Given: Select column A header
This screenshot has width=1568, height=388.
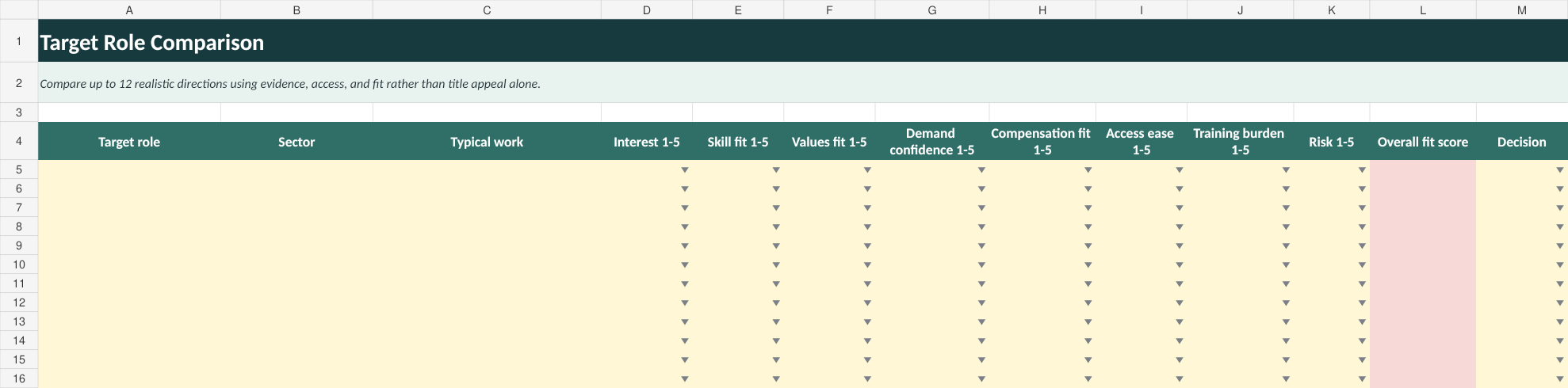Looking at the screenshot, I should pyautogui.click(x=129, y=10).
